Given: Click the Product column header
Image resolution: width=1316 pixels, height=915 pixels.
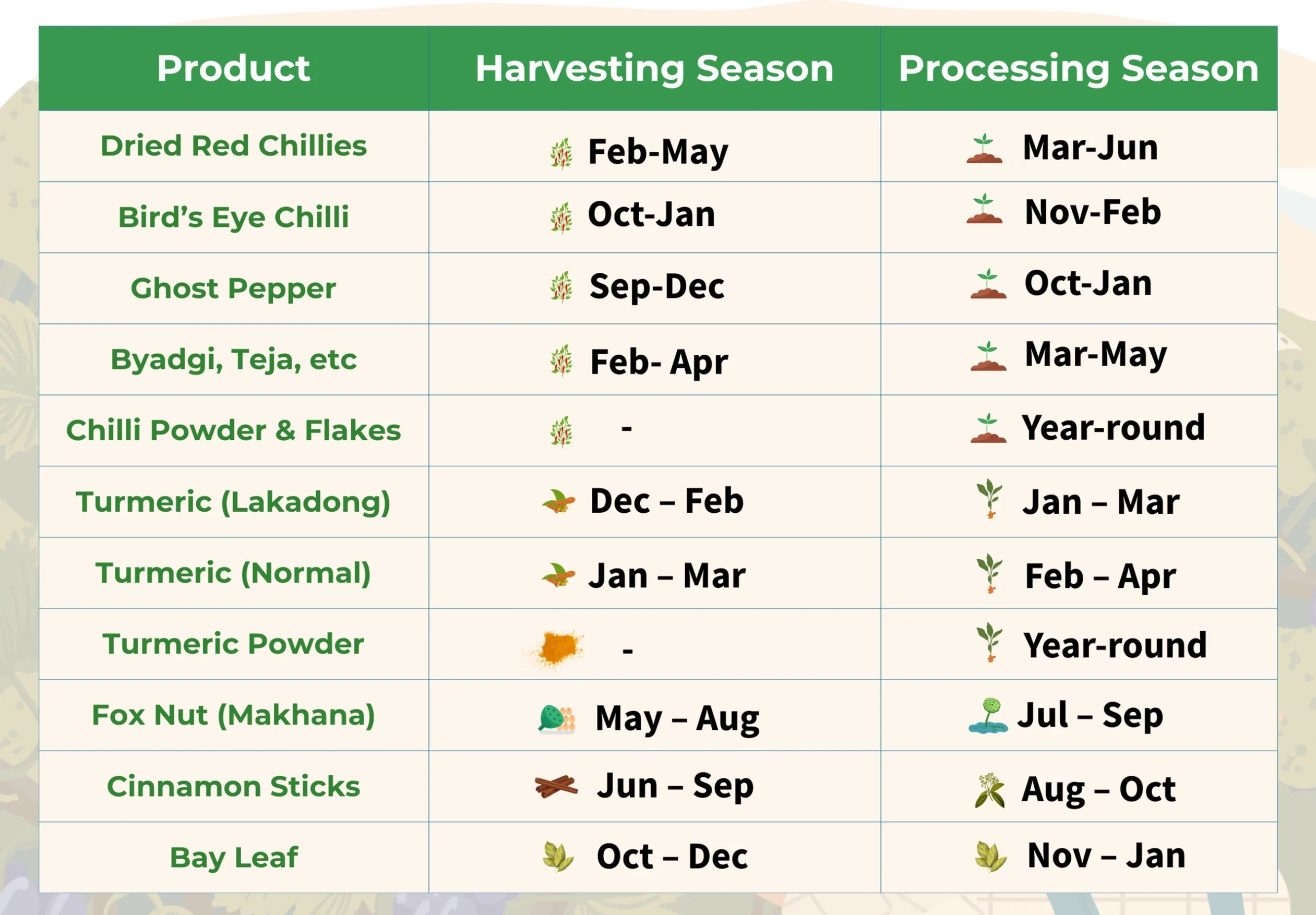Looking at the screenshot, I should point(234,68).
